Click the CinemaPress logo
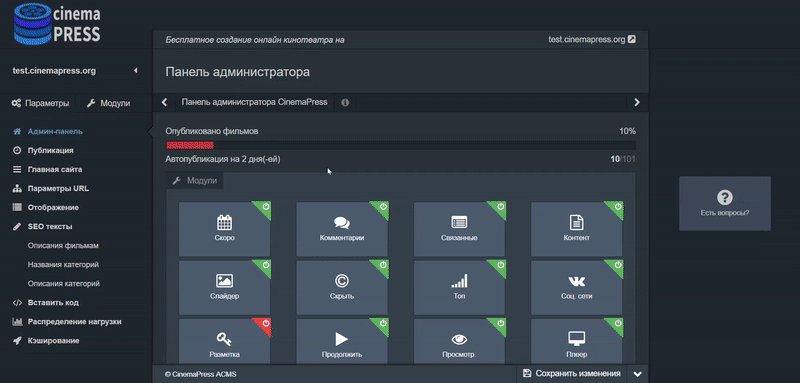Screen dimensions: 800x383 [57, 23]
